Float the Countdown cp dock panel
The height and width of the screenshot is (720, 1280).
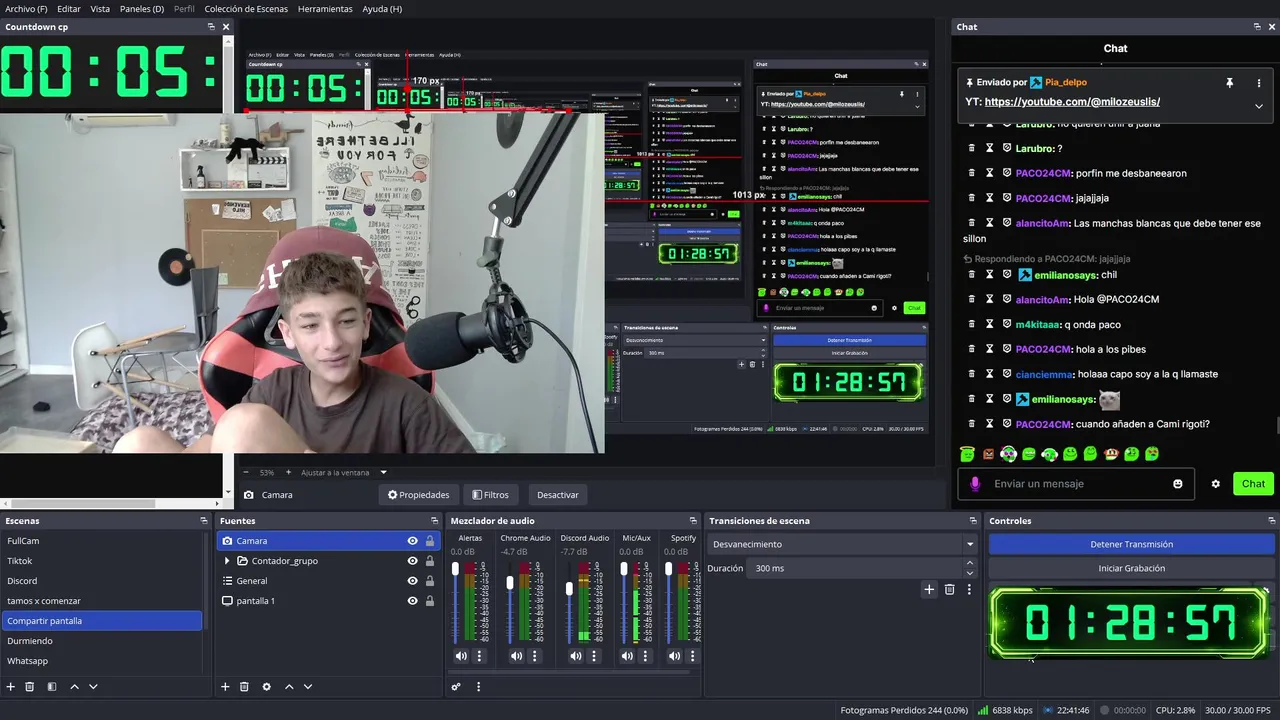(x=211, y=27)
